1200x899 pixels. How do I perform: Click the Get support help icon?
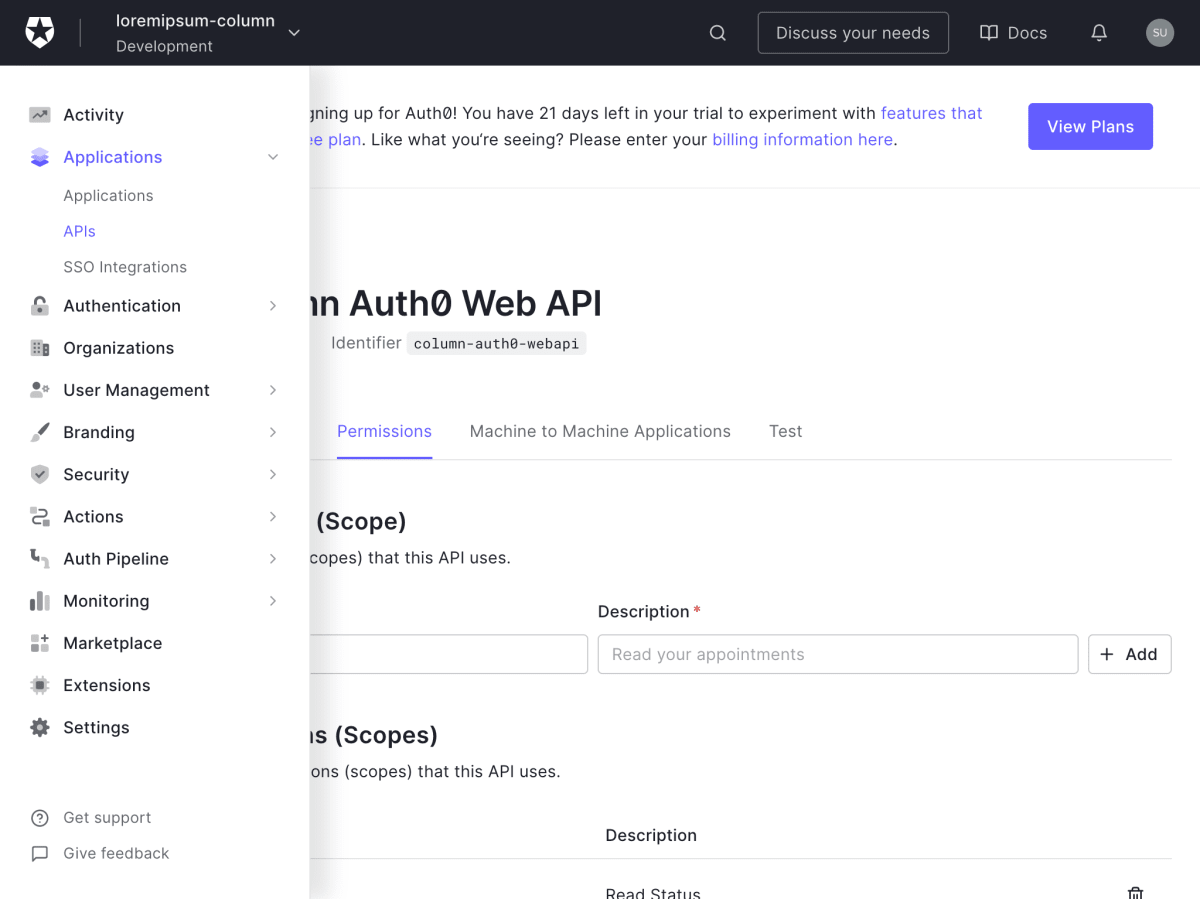click(40, 818)
